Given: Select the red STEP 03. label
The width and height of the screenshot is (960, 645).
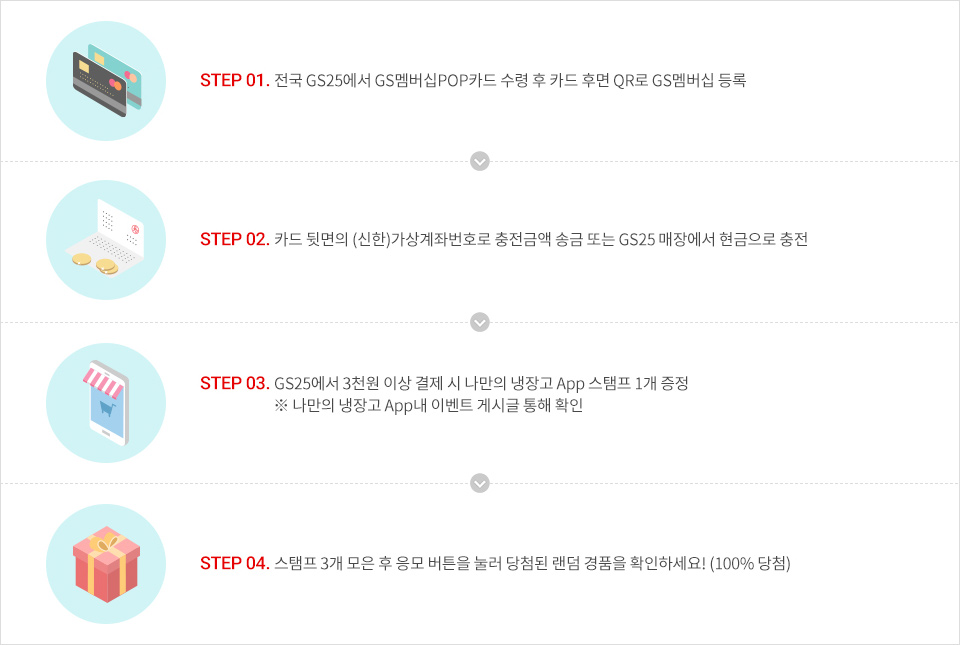Looking at the screenshot, I should (x=234, y=383).
